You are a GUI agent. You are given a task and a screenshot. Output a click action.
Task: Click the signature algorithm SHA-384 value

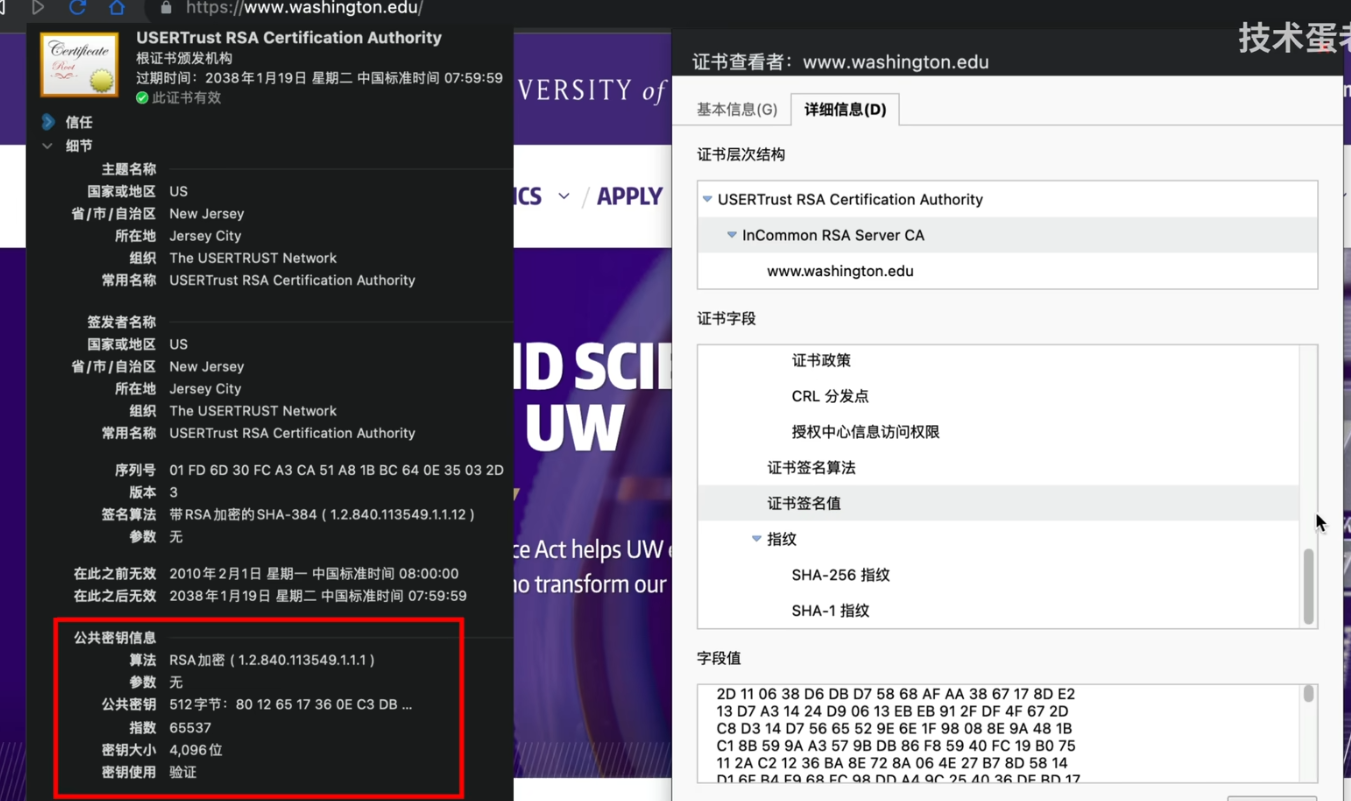[322, 514]
